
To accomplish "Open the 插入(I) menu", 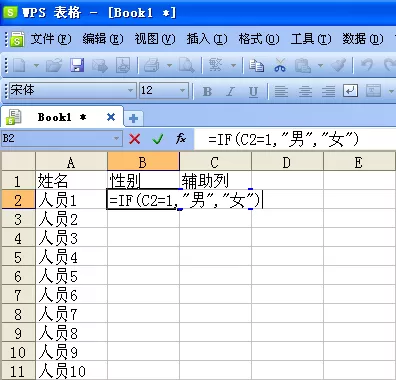I will point(207,39).
